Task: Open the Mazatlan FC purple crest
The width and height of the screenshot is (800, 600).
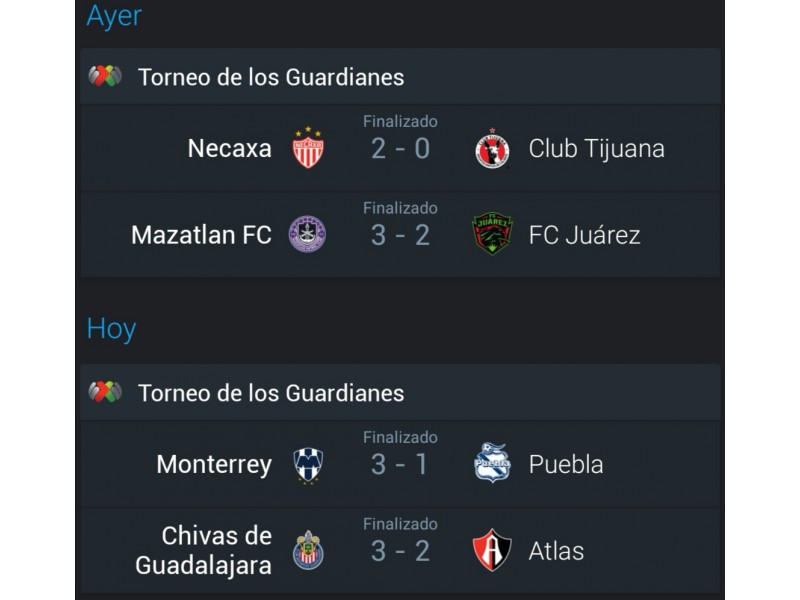Action: tap(307, 234)
